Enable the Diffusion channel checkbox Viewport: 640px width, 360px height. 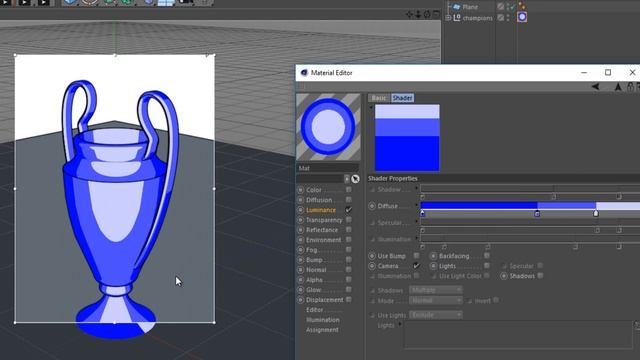click(x=349, y=200)
